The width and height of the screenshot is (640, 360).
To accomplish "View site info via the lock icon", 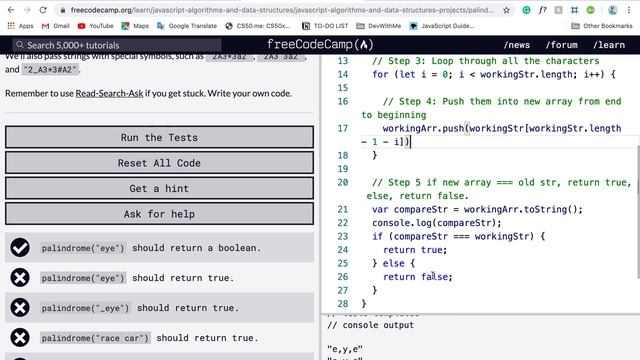I will coord(62,10).
